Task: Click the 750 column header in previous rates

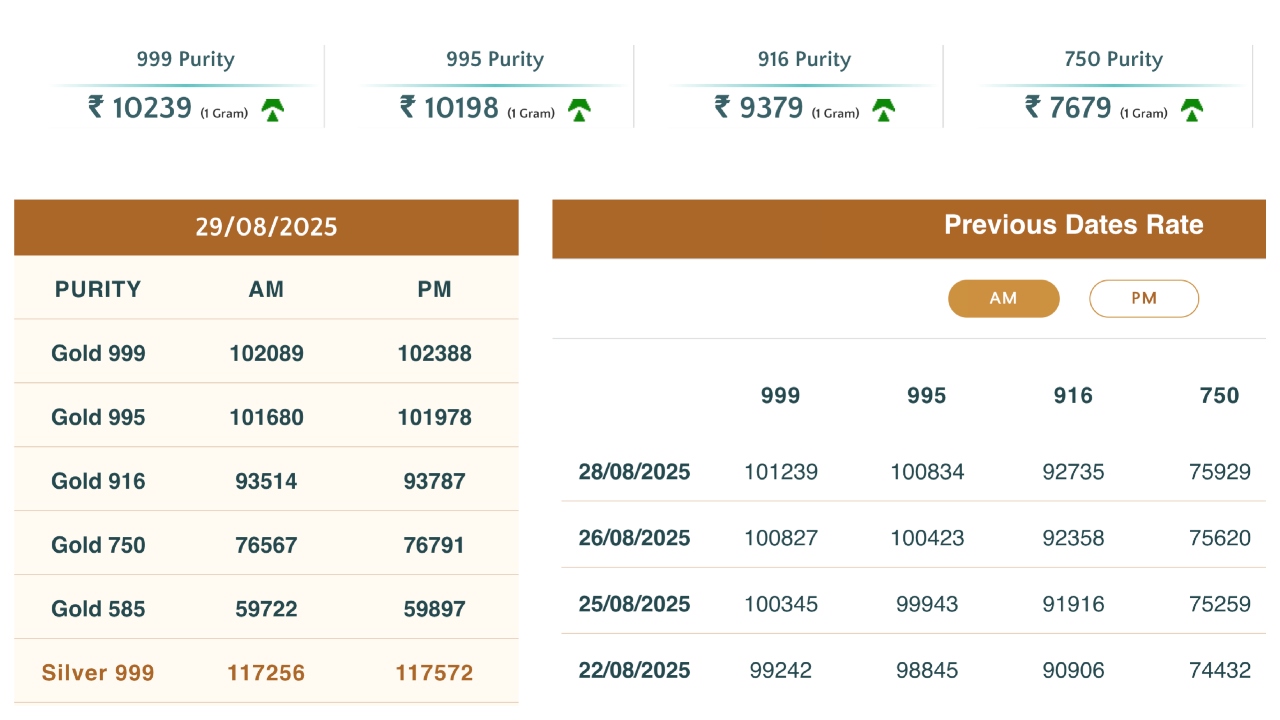Action: coord(1219,396)
